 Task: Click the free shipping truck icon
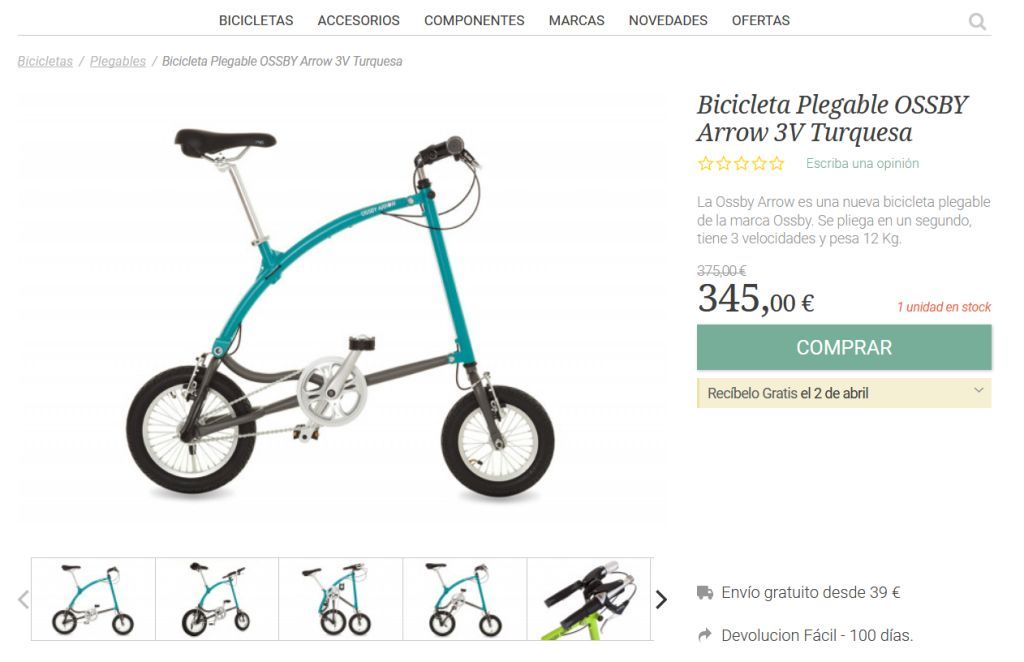(x=705, y=593)
